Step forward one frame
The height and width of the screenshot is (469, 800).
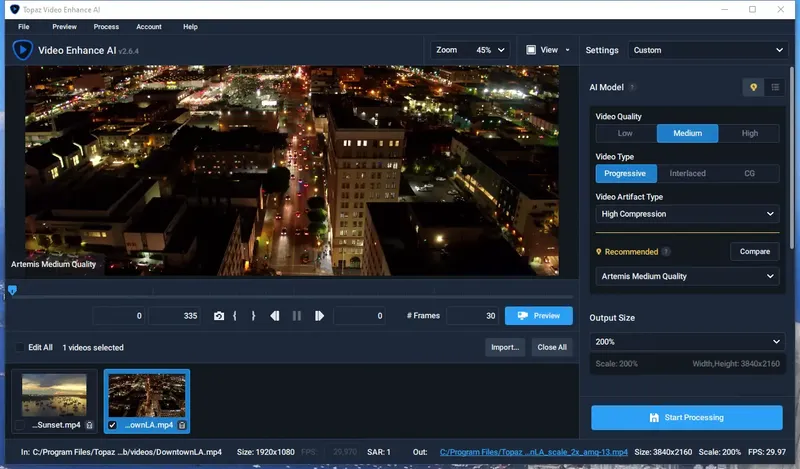point(319,316)
